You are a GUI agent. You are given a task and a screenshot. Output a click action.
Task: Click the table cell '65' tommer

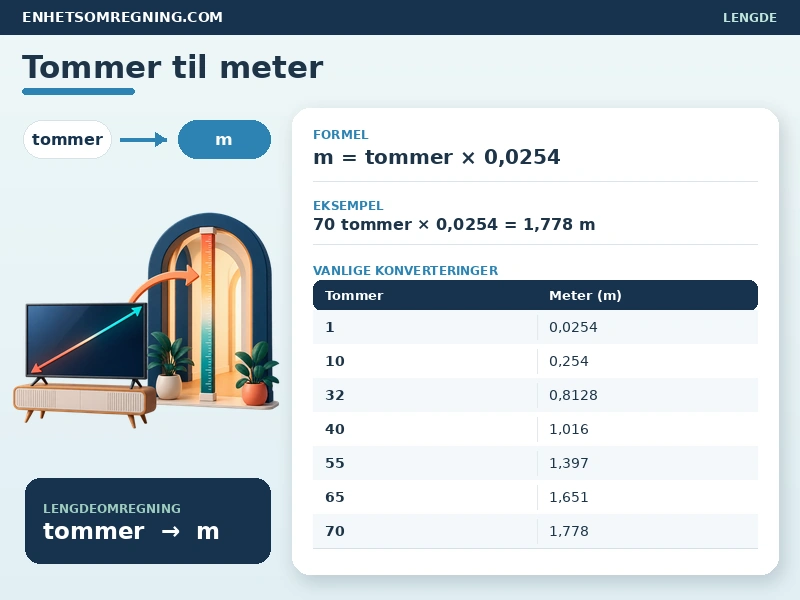click(x=335, y=497)
